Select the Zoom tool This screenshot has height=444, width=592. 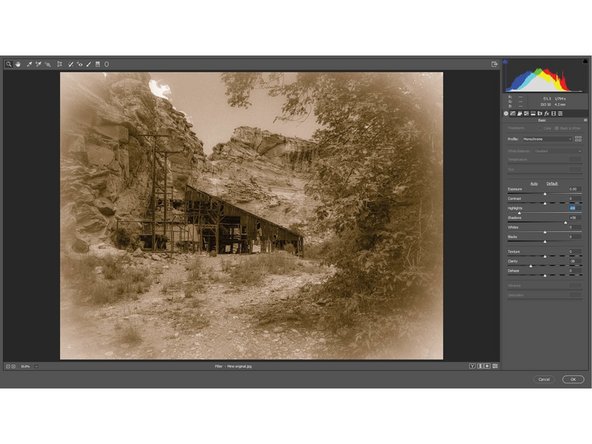[8, 64]
